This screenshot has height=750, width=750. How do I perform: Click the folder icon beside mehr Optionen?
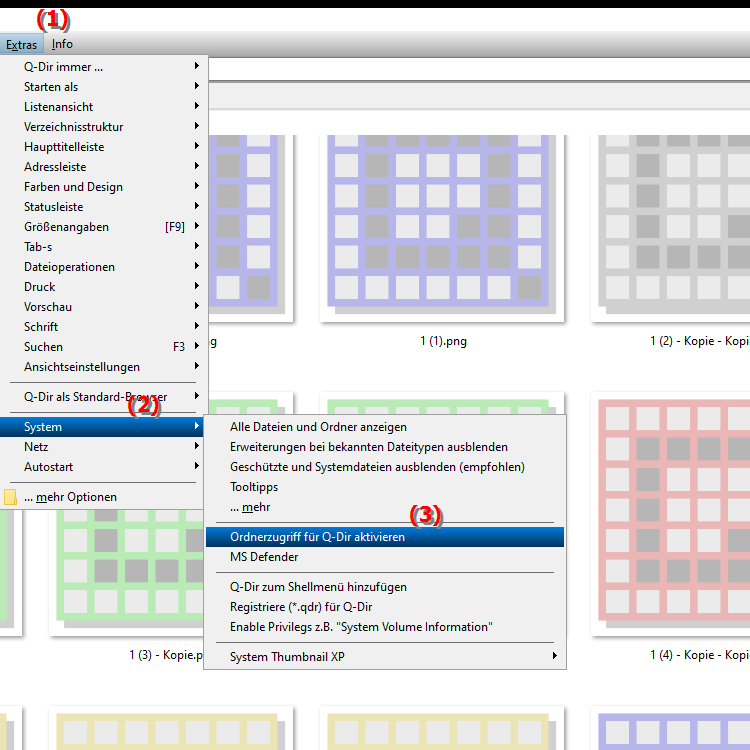(11, 497)
